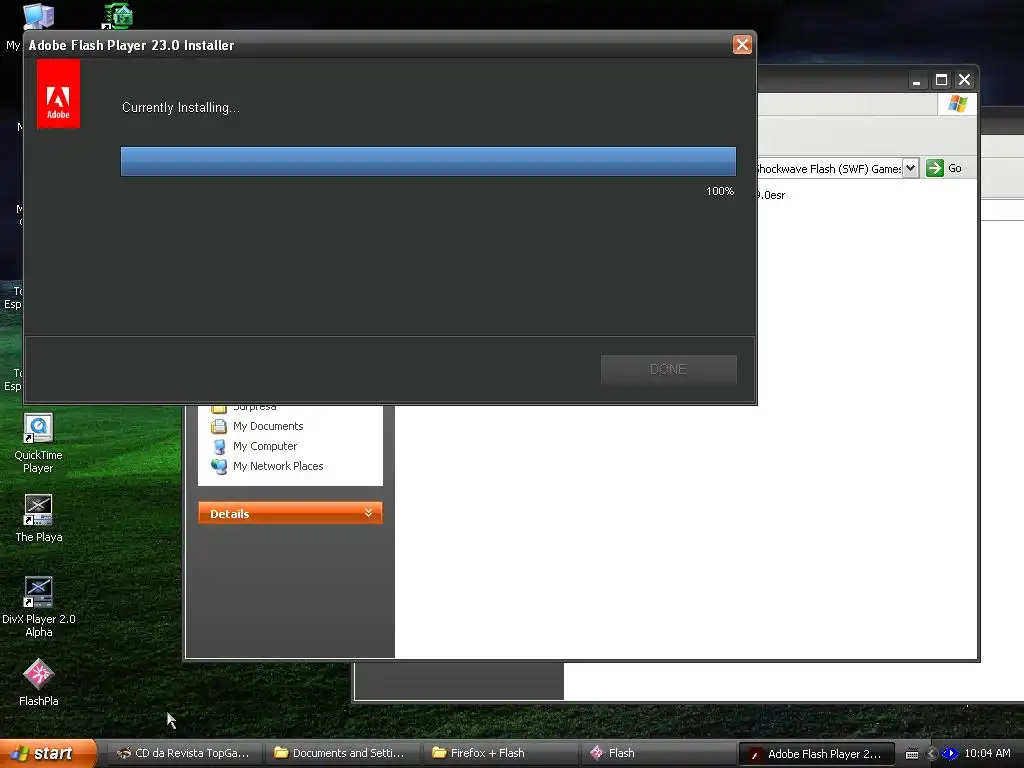The height and width of the screenshot is (768, 1024).
Task: Click the 10:04 AM system clock
Action: click(987, 754)
